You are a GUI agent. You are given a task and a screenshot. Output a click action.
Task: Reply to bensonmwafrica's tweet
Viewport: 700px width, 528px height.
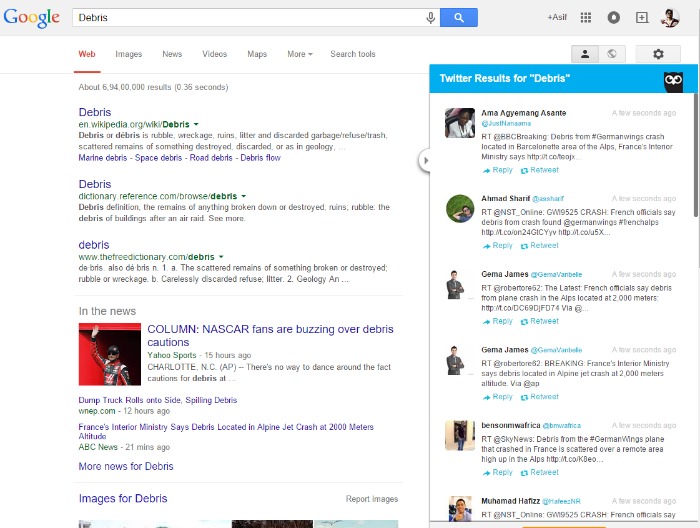click(x=498, y=472)
